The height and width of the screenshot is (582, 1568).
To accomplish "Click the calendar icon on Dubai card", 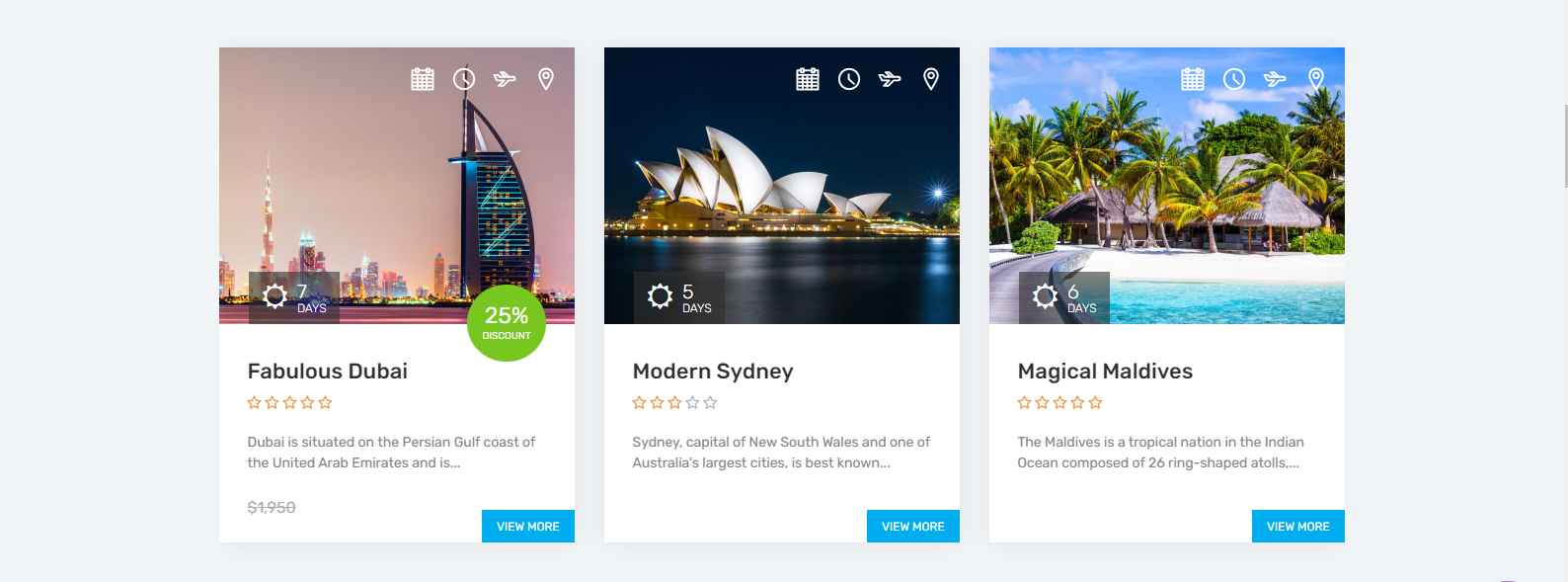I will [x=423, y=79].
